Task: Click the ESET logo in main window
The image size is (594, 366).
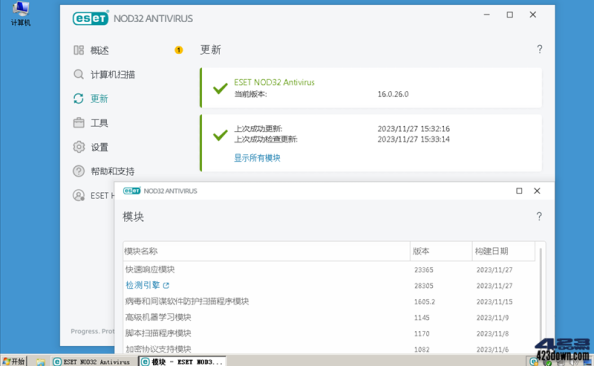Action: point(91,18)
